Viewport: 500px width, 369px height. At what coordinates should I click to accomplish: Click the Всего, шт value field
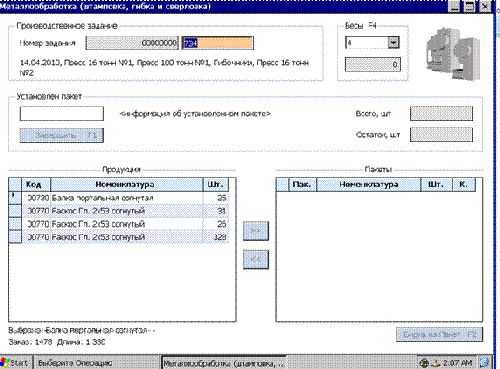(x=441, y=114)
